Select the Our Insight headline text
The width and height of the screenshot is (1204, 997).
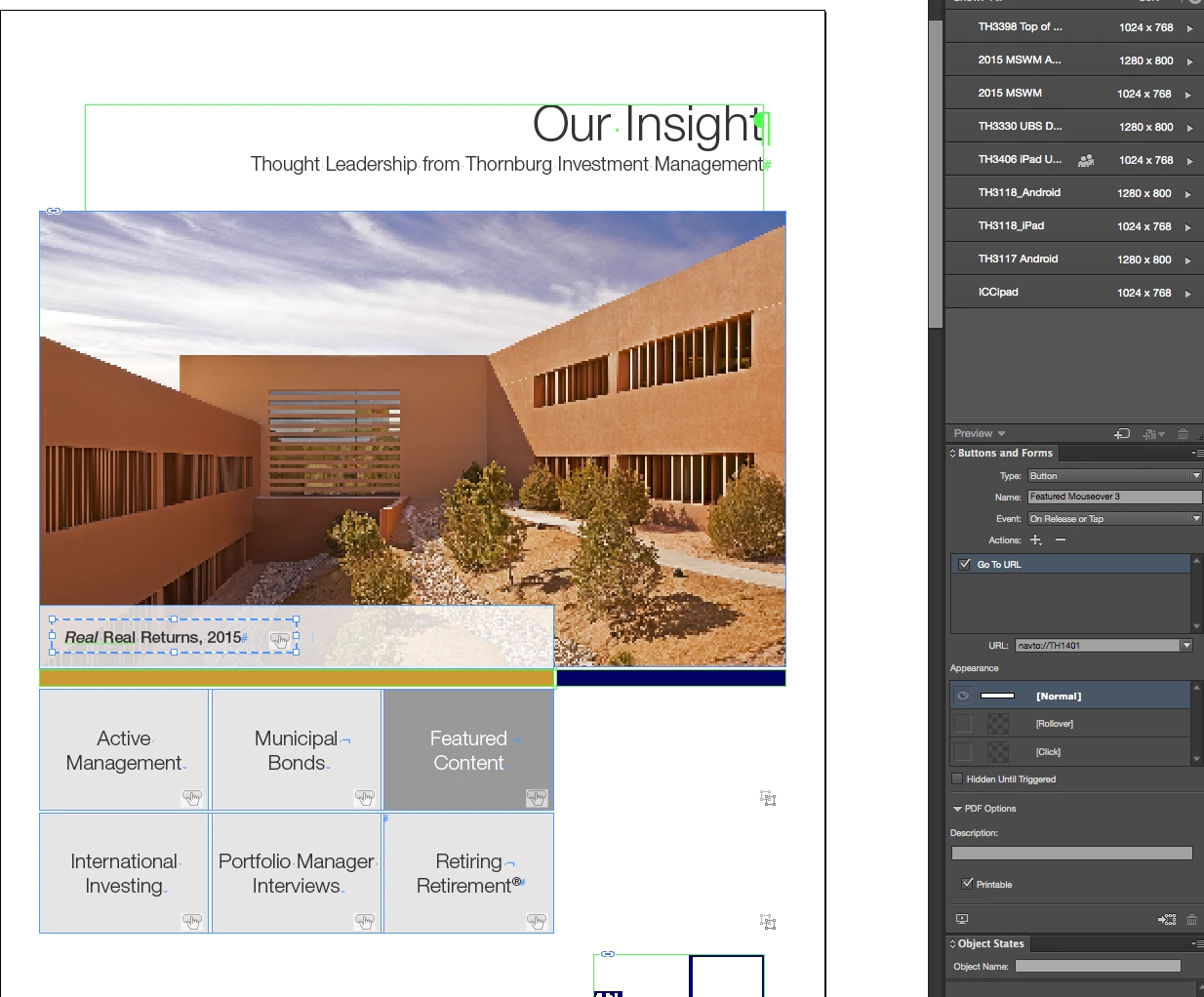648,125
